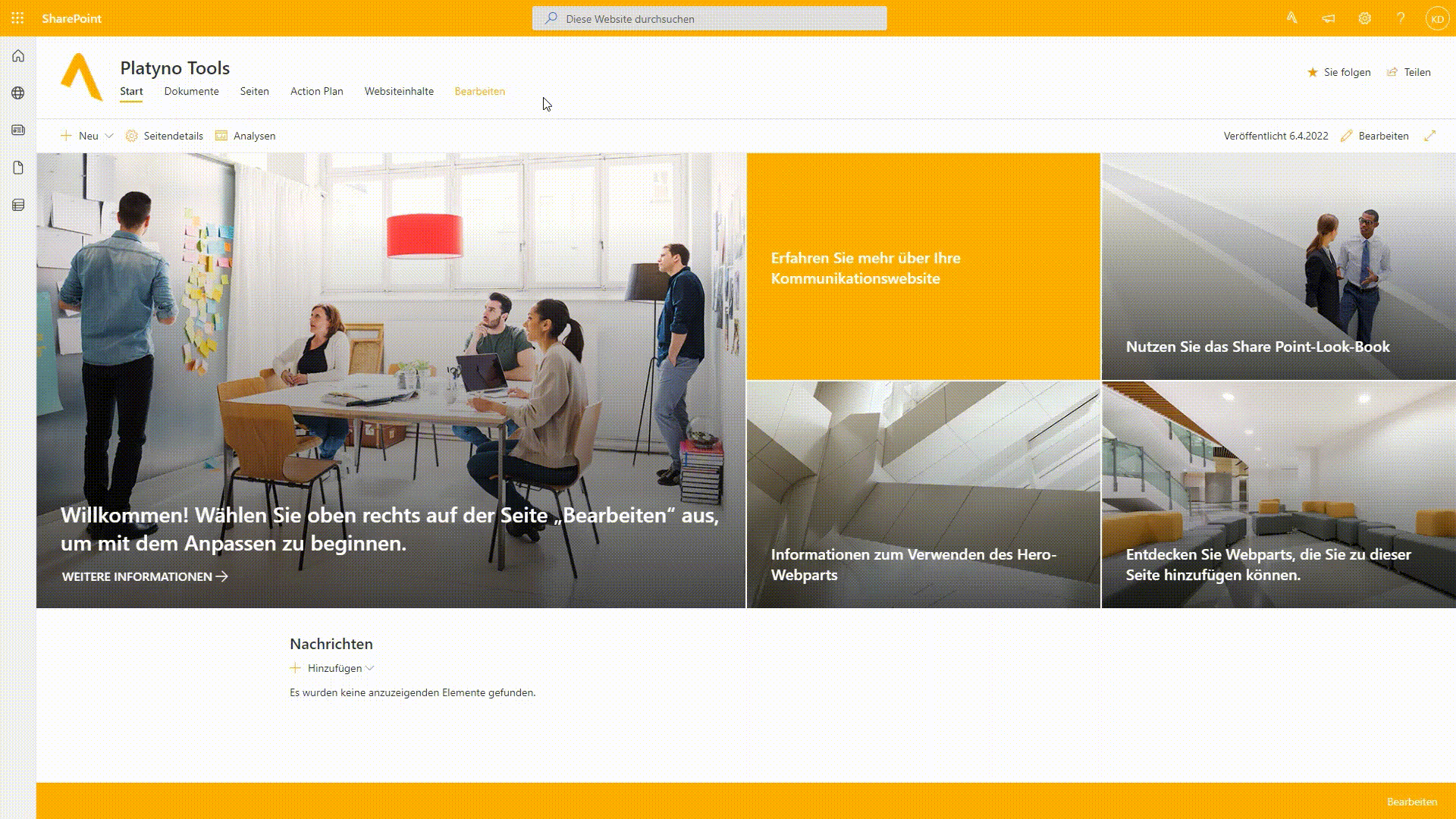Open Seitendetails button label
This screenshot has width=1456, height=819.
coord(174,136)
